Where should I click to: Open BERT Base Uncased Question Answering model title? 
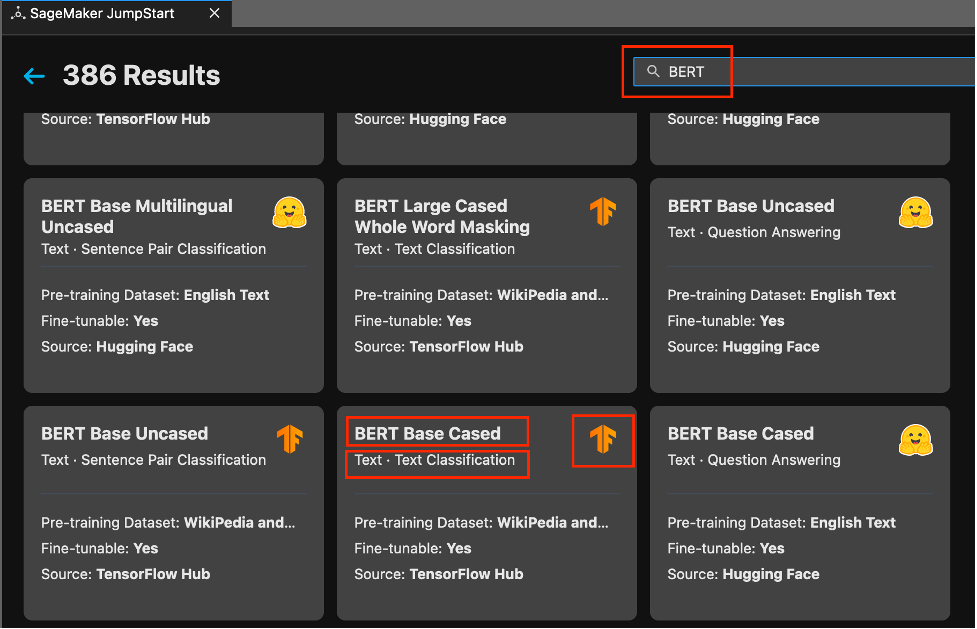750,206
